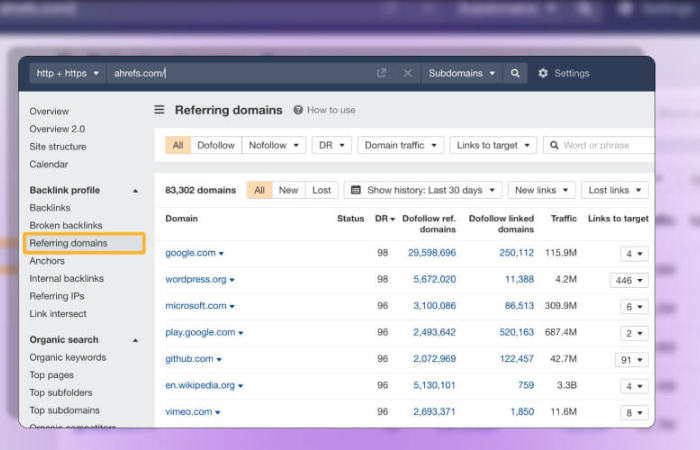Open the vimeo.com domain link
The height and width of the screenshot is (450, 700).
click(x=188, y=412)
